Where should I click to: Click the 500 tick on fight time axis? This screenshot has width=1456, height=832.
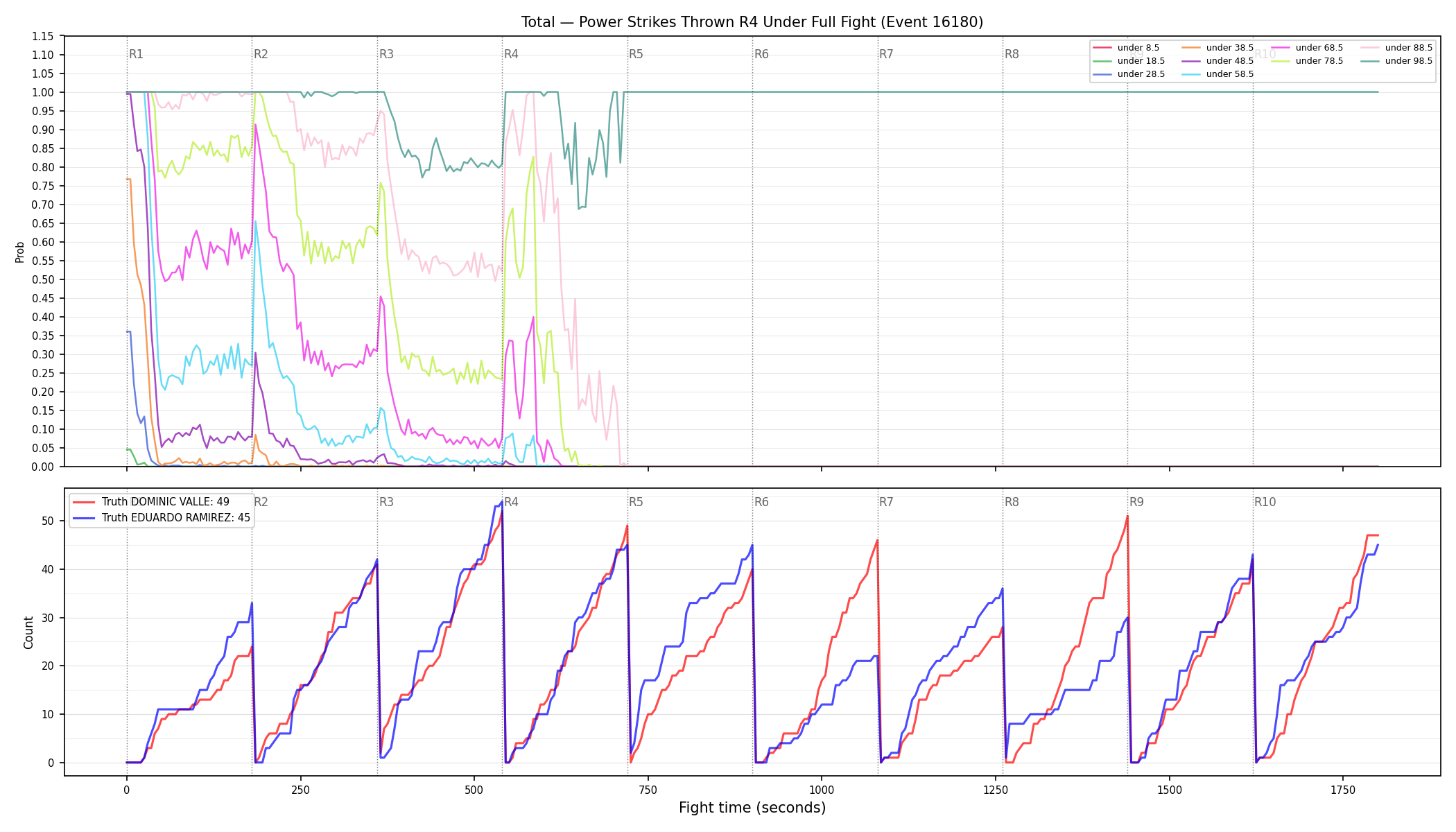474,790
